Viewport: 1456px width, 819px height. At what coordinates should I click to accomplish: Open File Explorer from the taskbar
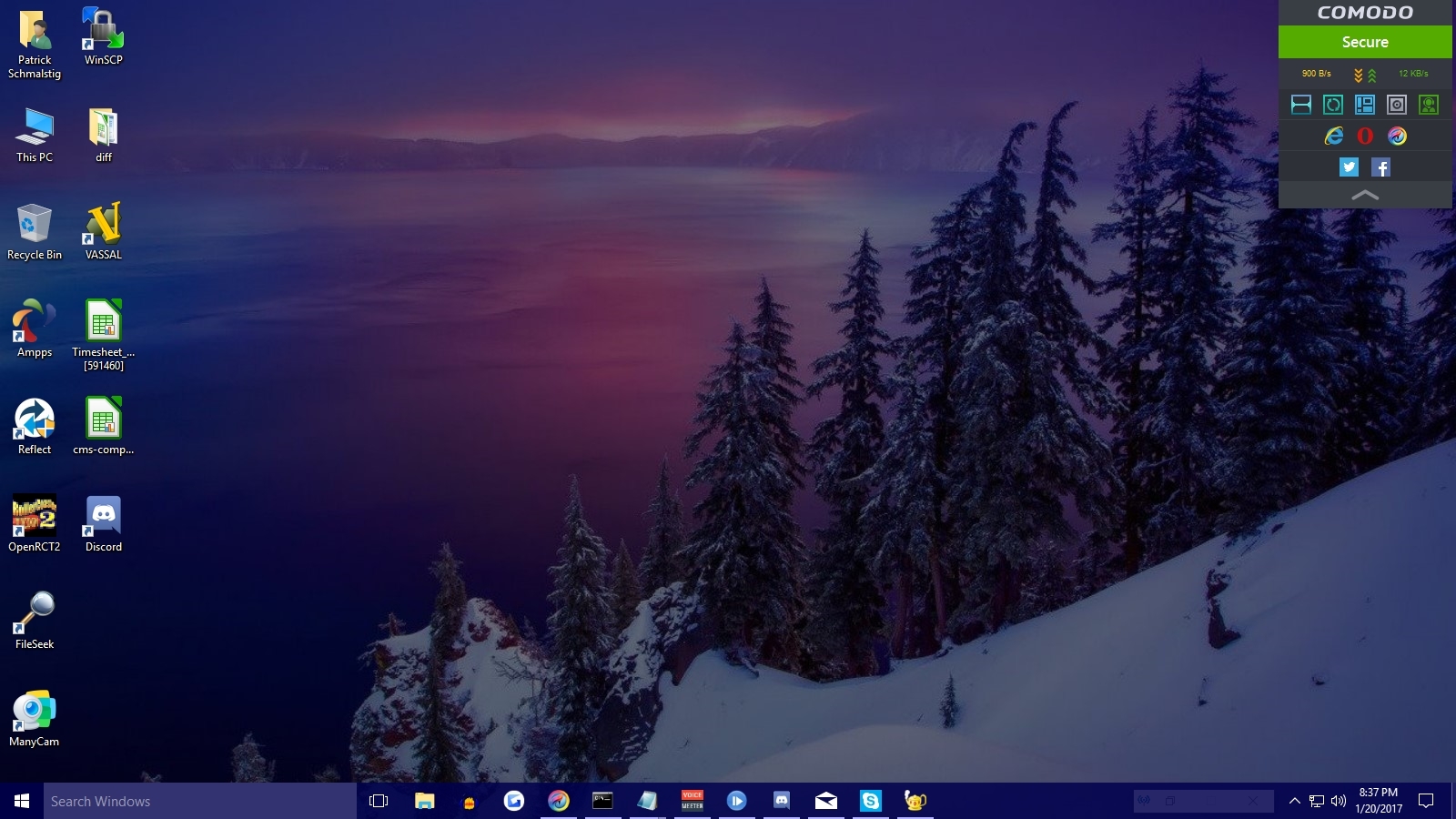424,801
